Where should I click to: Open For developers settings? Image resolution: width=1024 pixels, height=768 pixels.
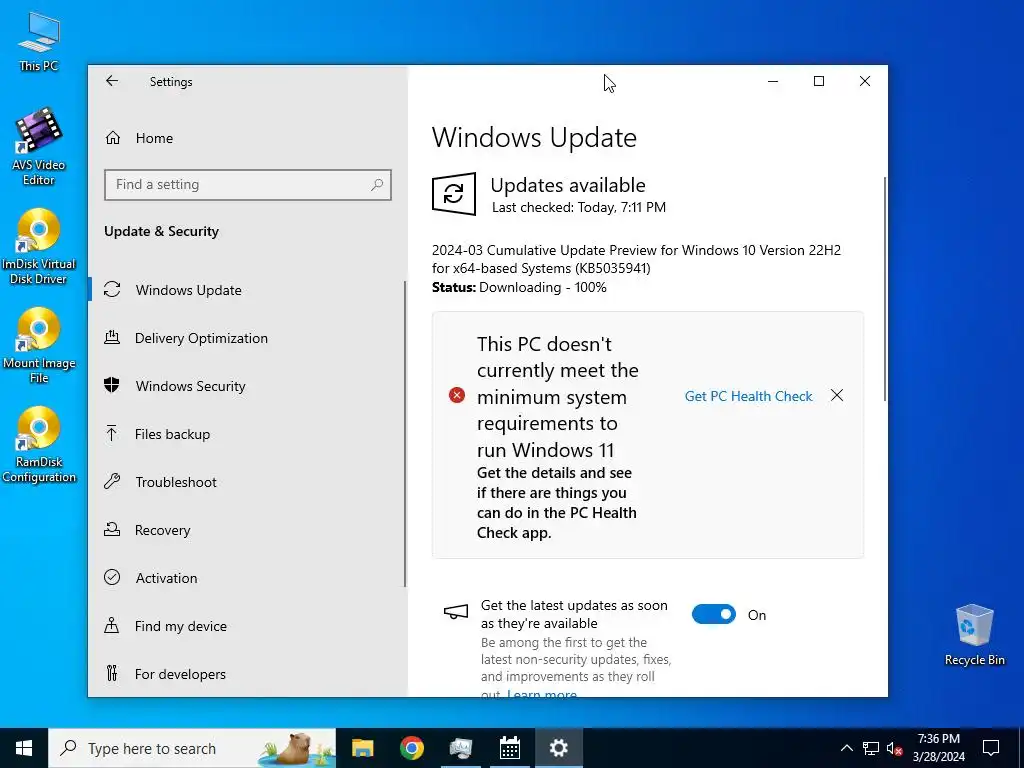(180, 674)
